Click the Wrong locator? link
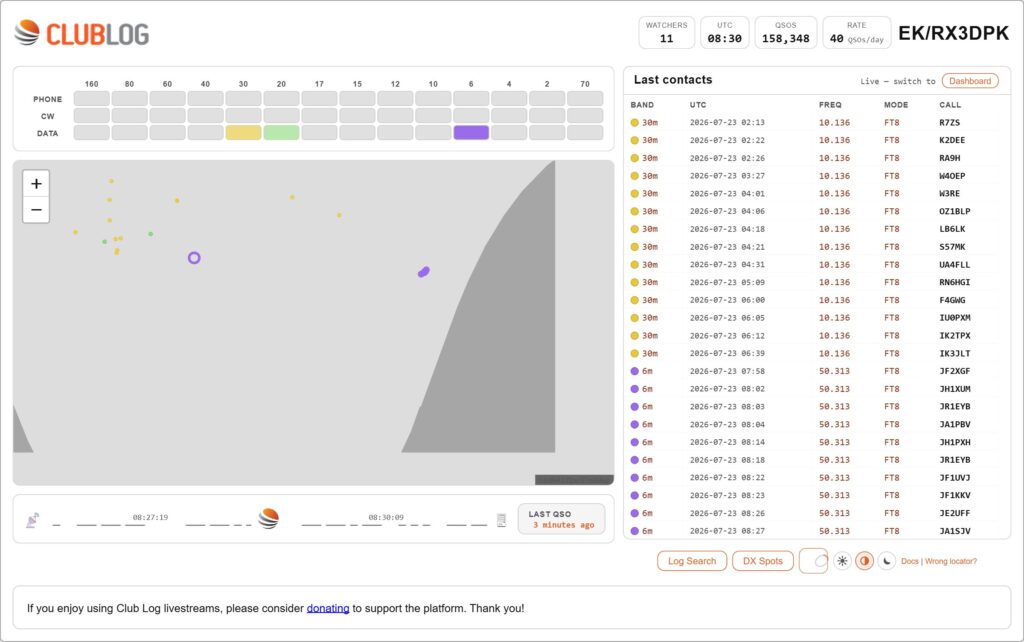Viewport: 1024px width, 642px height. [951, 561]
